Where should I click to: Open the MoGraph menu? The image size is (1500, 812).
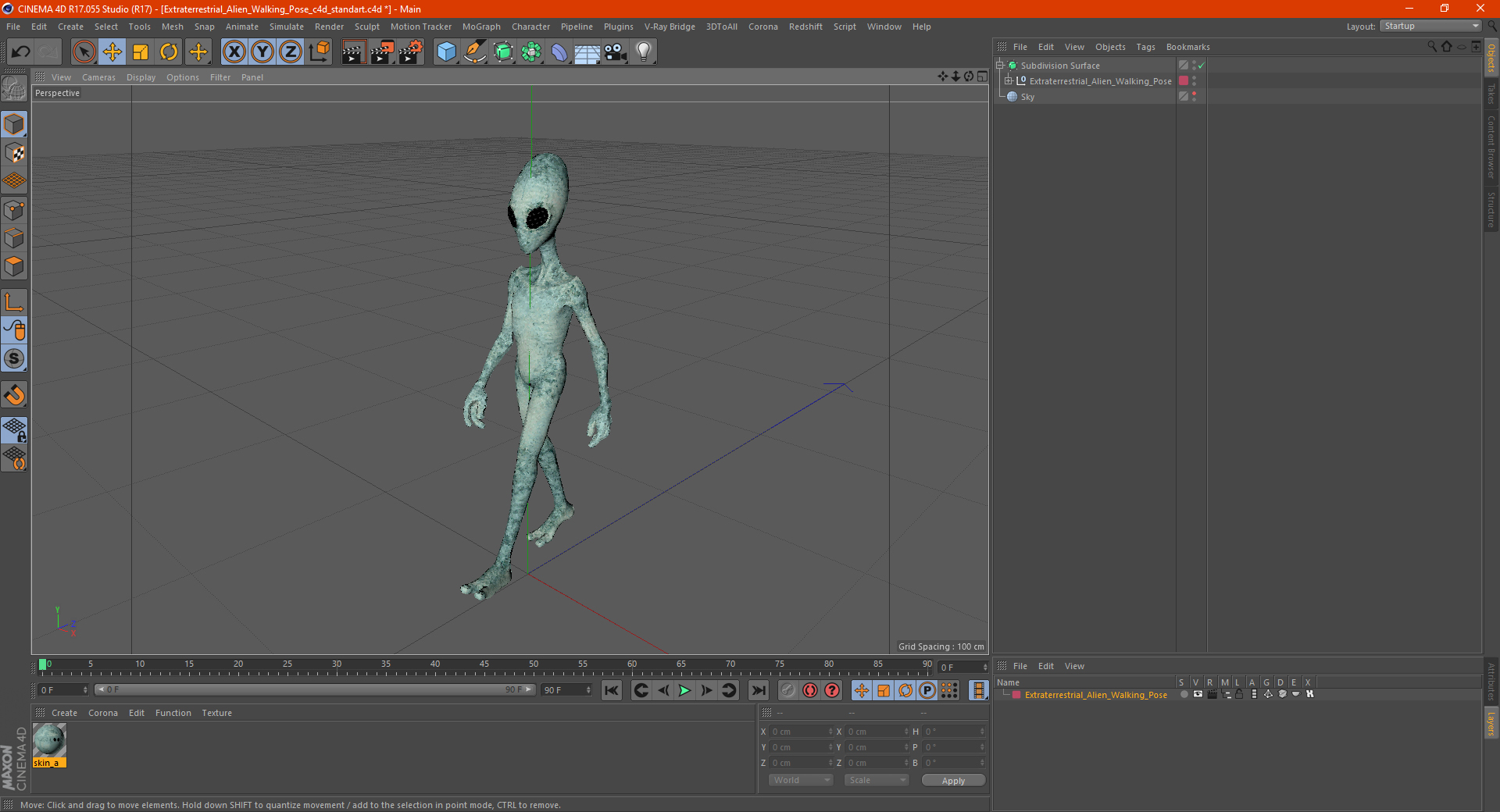[x=481, y=27]
